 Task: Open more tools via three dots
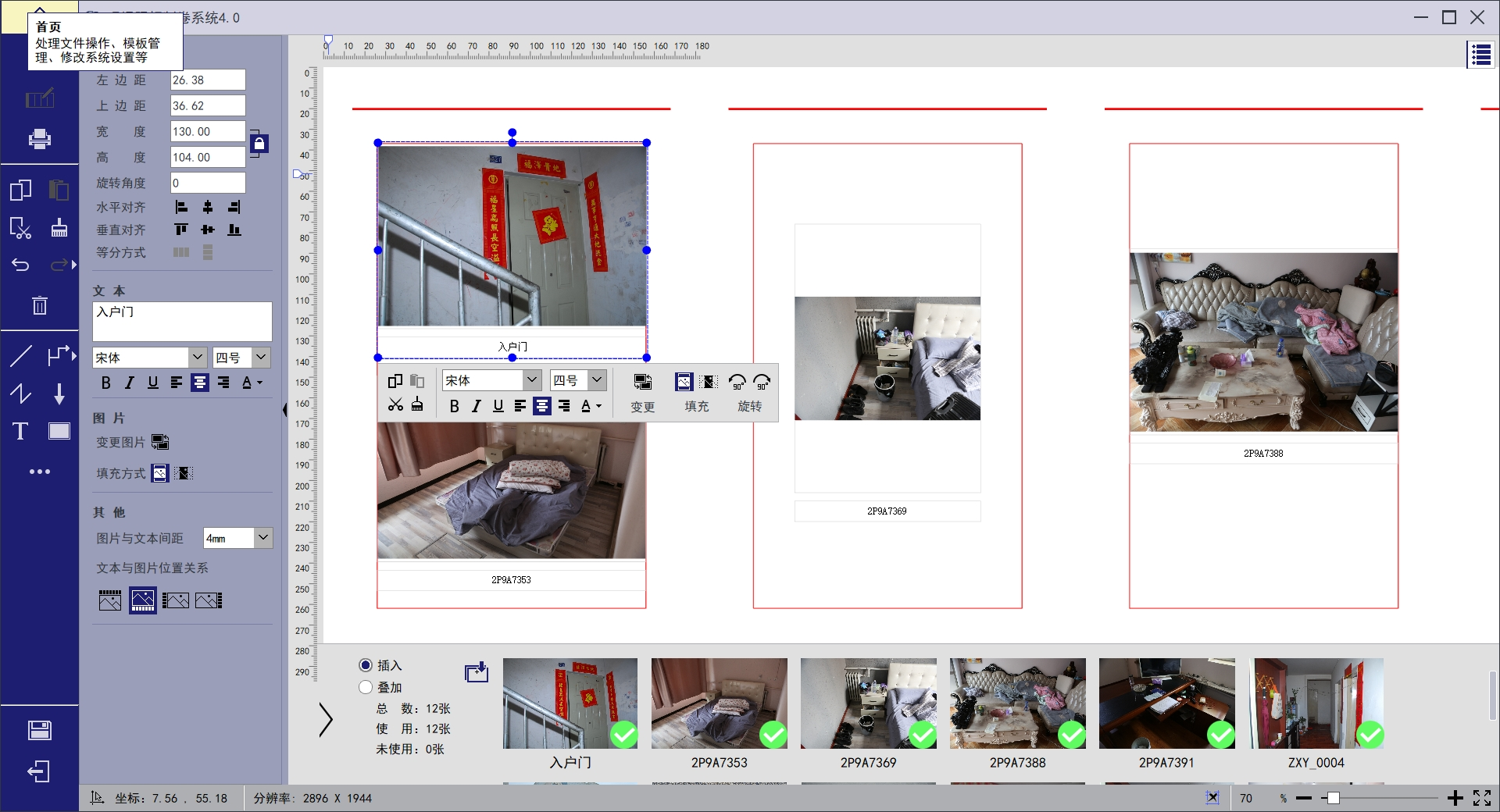click(40, 472)
